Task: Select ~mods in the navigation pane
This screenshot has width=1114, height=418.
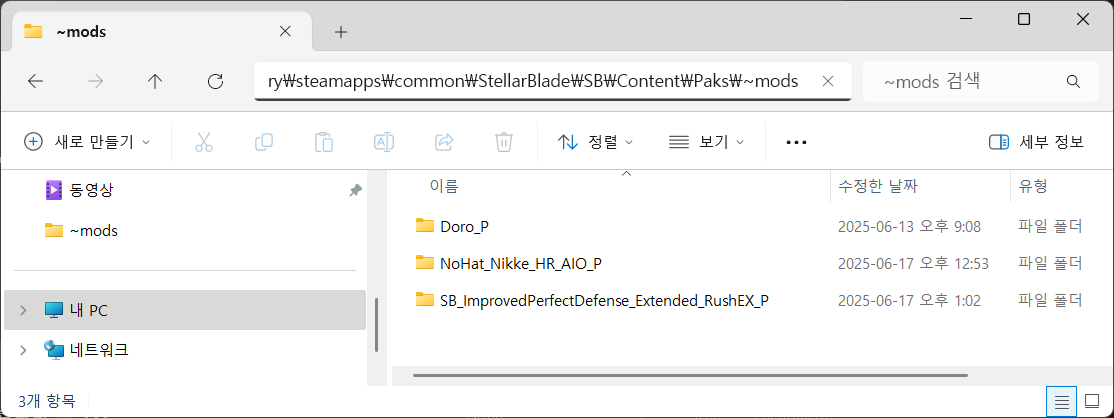Action: point(94,230)
